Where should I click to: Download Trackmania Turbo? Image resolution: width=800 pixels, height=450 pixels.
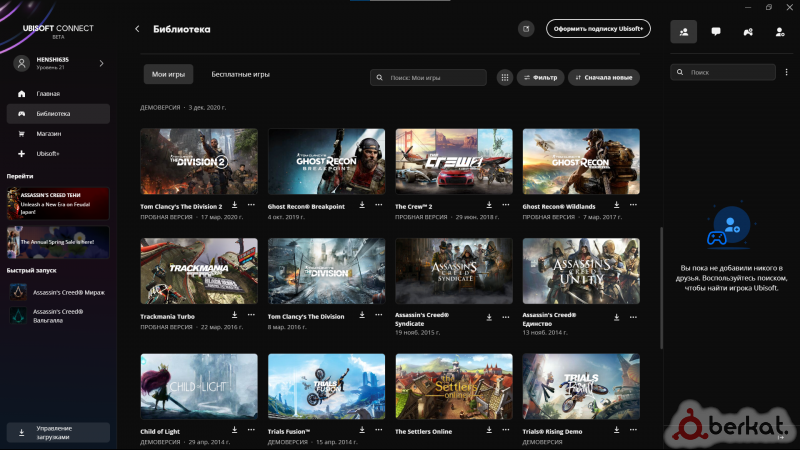pyautogui.click(x=235, y=315)
